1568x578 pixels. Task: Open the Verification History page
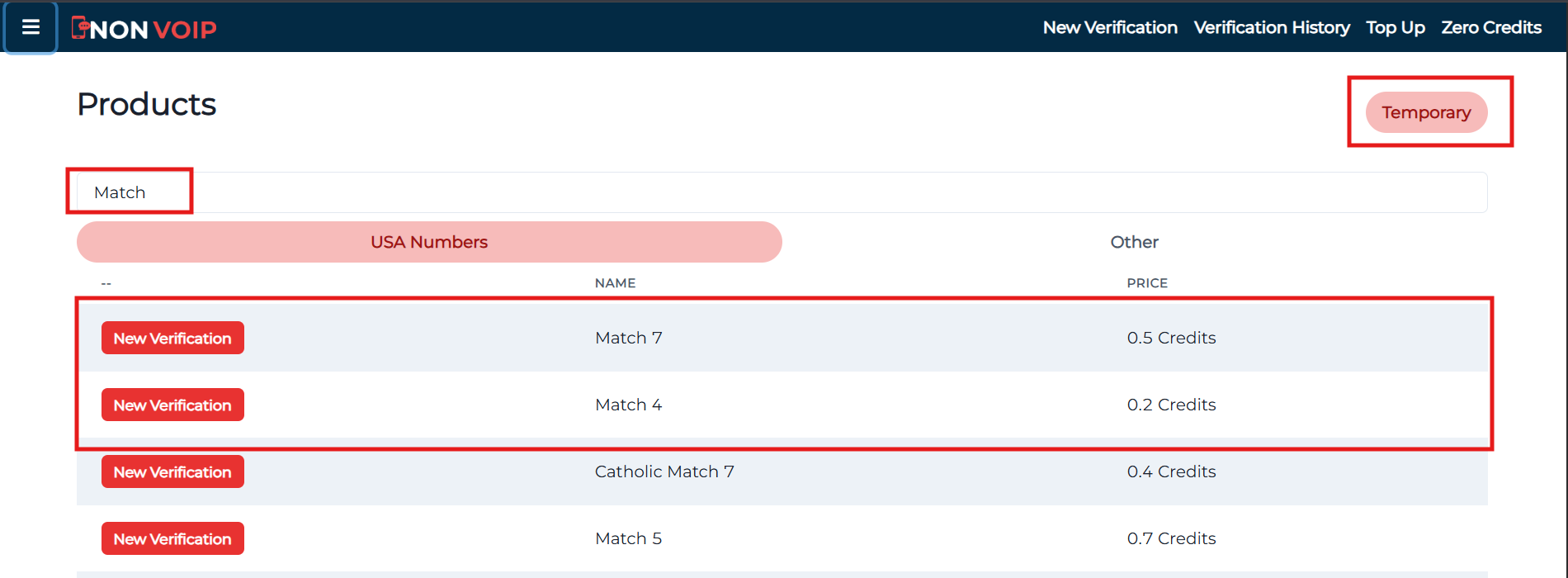1271,27
